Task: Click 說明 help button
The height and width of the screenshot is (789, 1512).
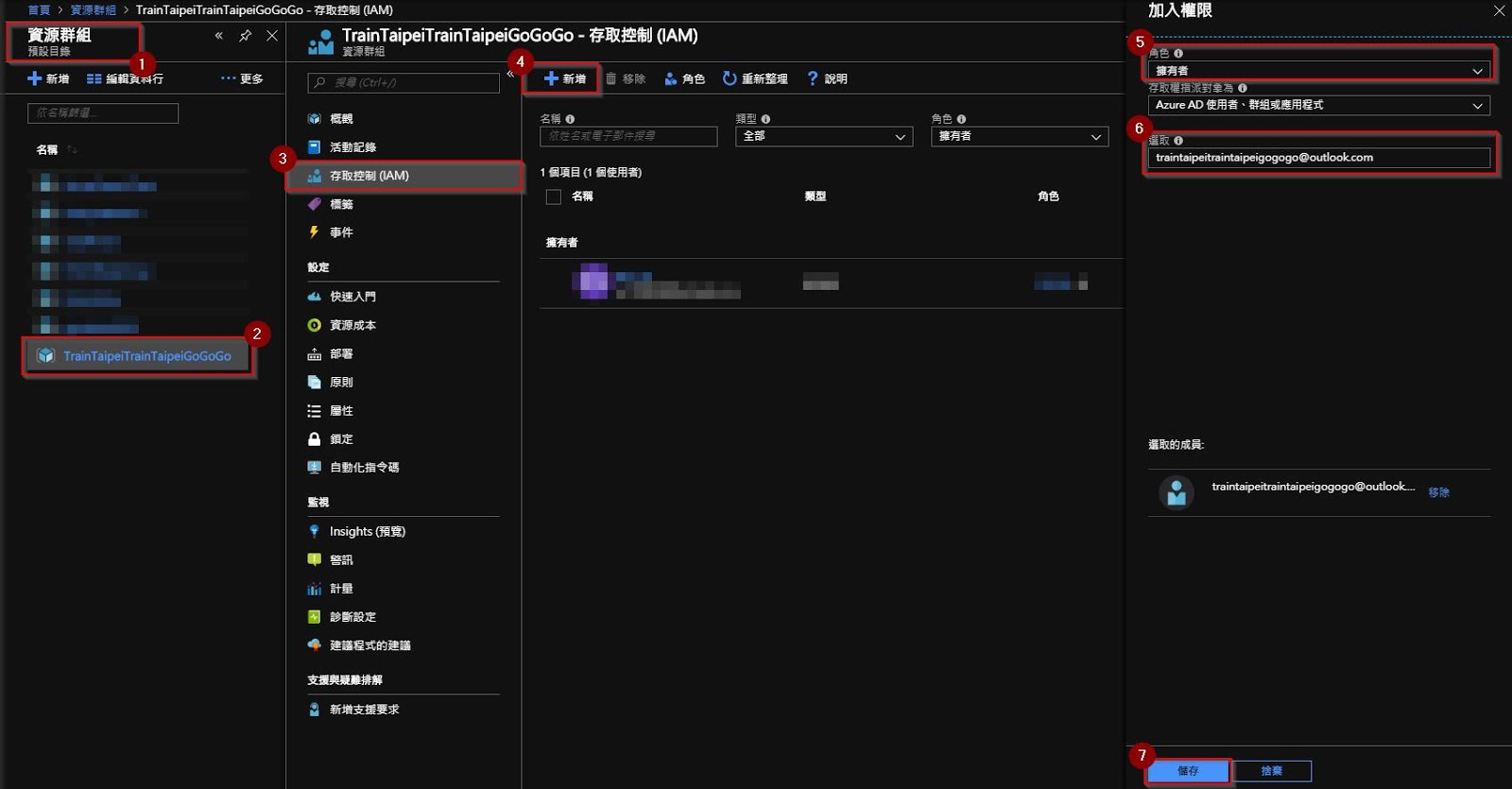Action: 827,78
